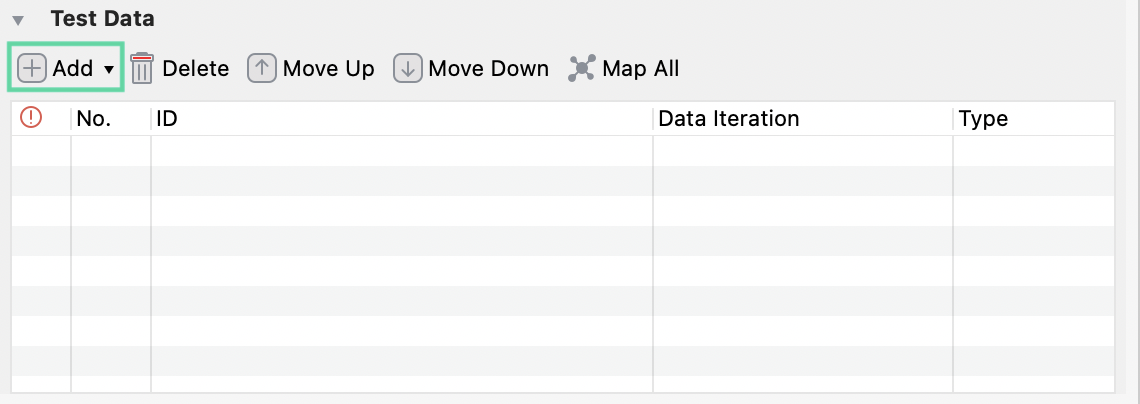This screenshot has width=1140, height=404.
Task: Click the Data Iteration column header
Action: tap(728, 119)
